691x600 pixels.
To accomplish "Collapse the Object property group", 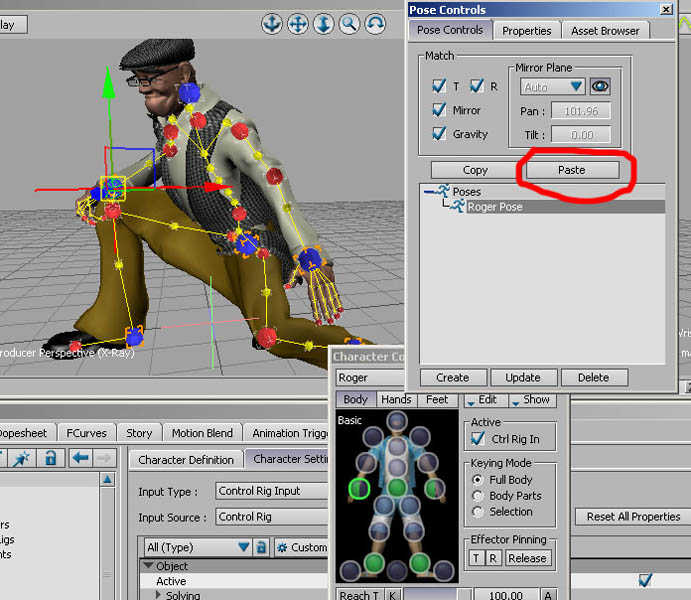I will (148, 566).
